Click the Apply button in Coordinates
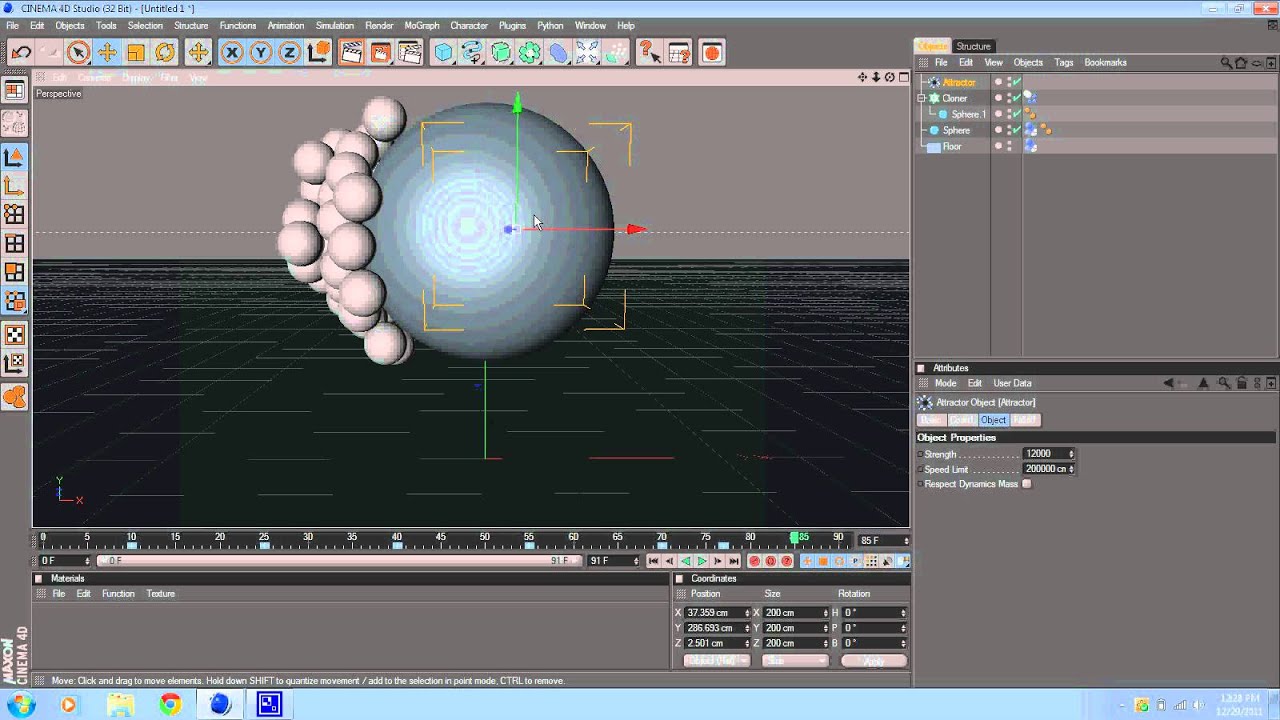 (x=873, y=661)
